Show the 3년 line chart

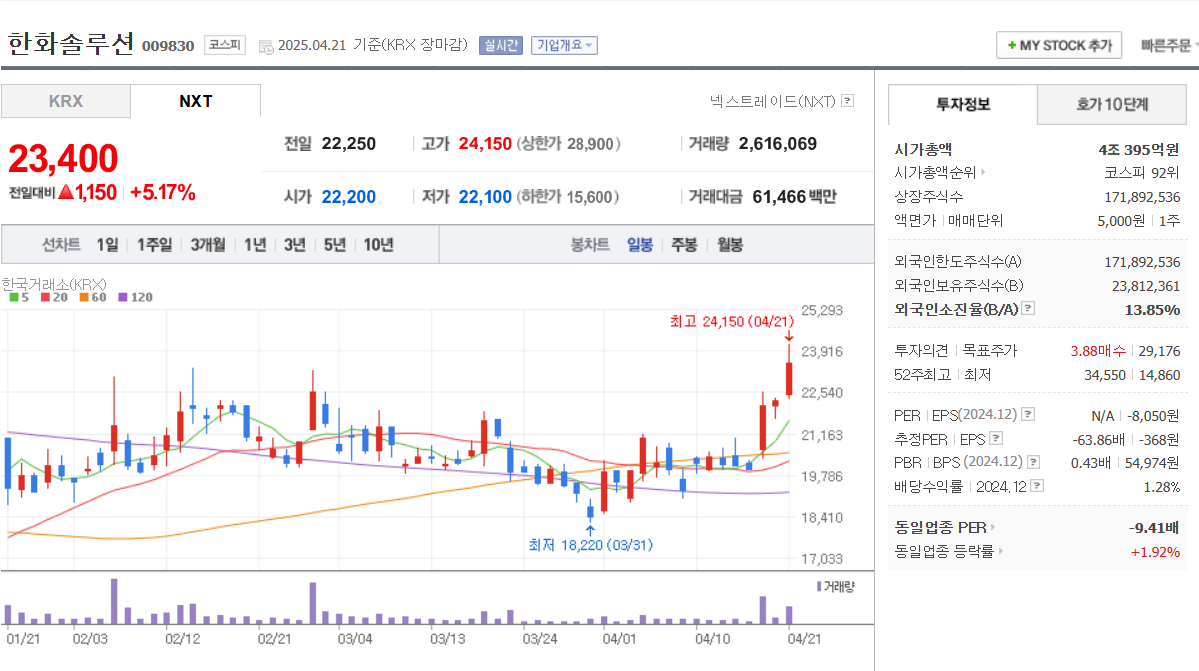[294, 245]
